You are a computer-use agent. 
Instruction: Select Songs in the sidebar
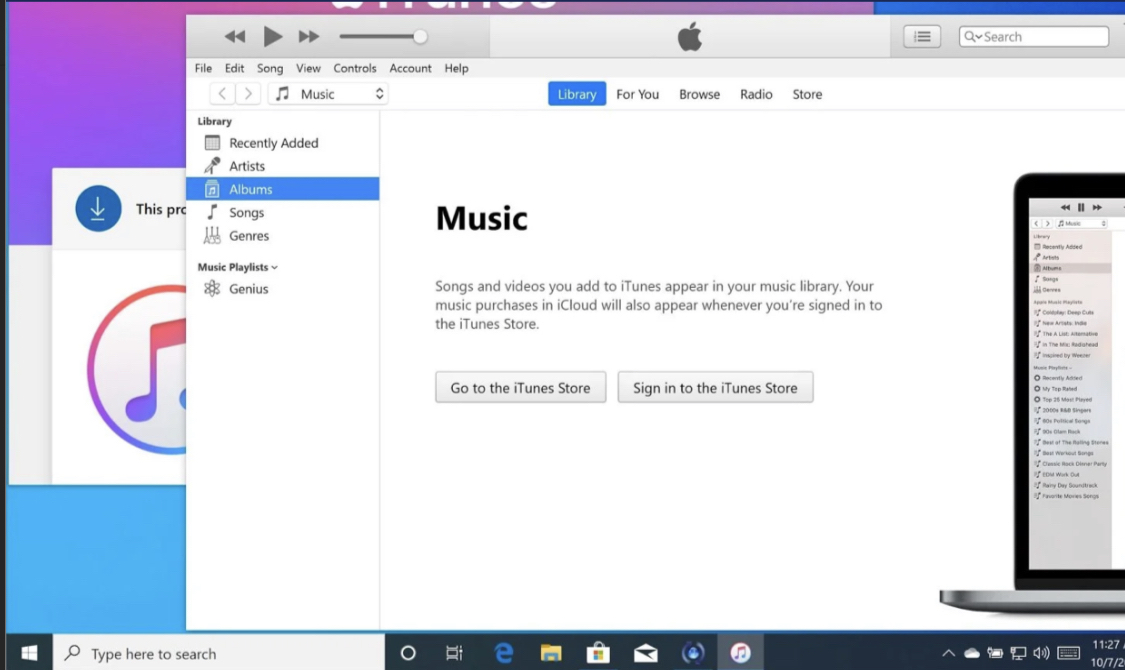(x=283, y=212)
